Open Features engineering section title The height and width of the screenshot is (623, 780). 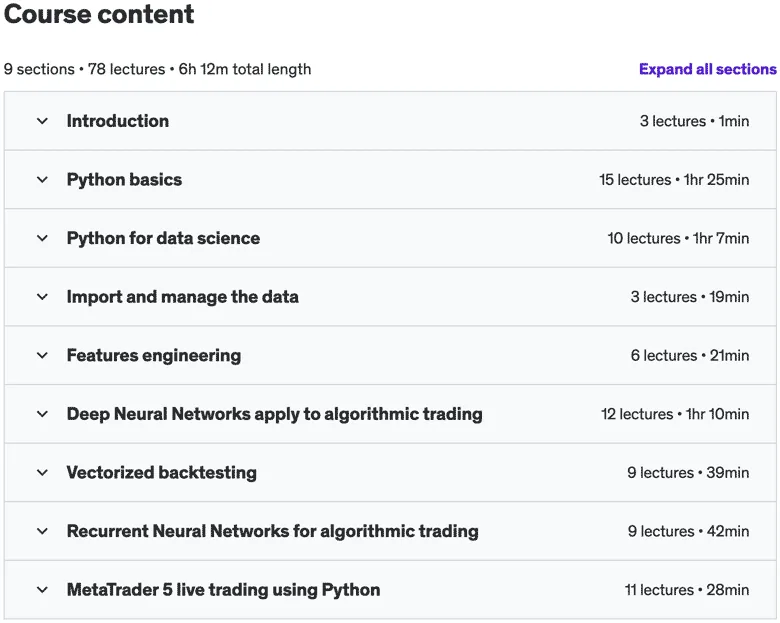click(x=154, y=356)
